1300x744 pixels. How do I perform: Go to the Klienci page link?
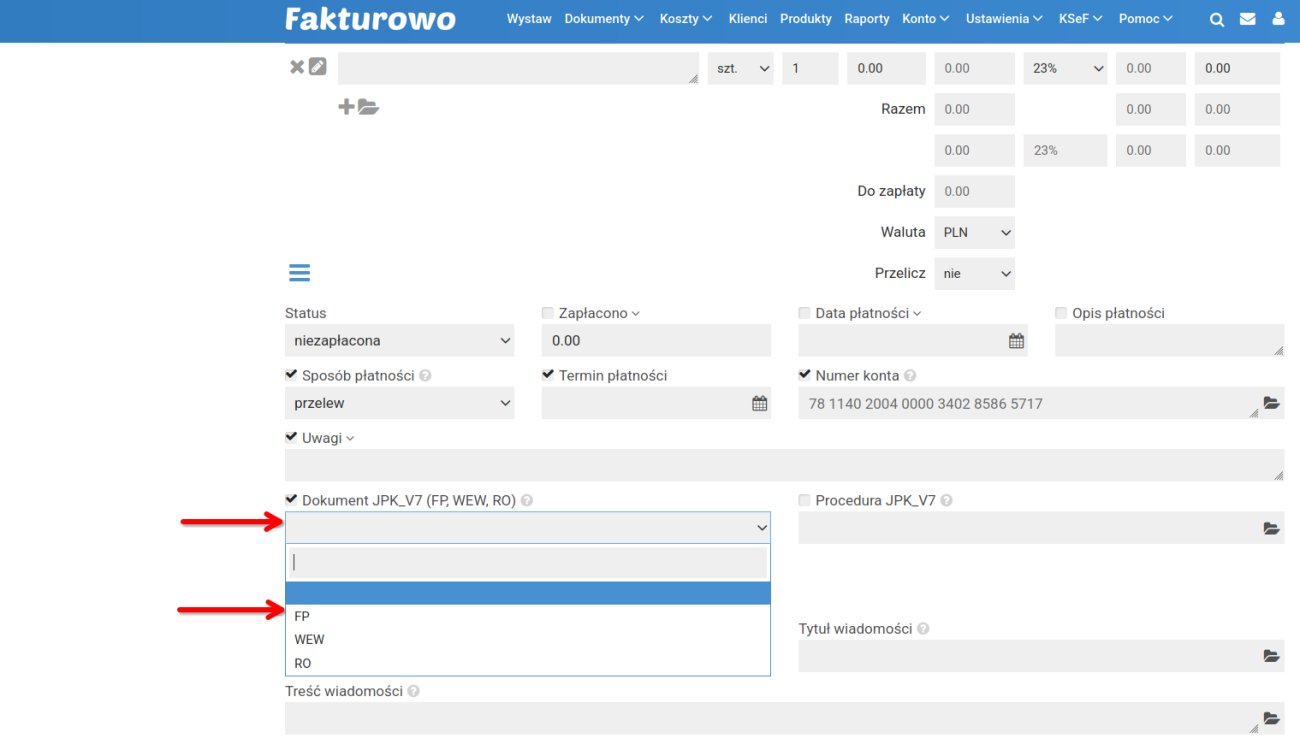tap(748, 19)
